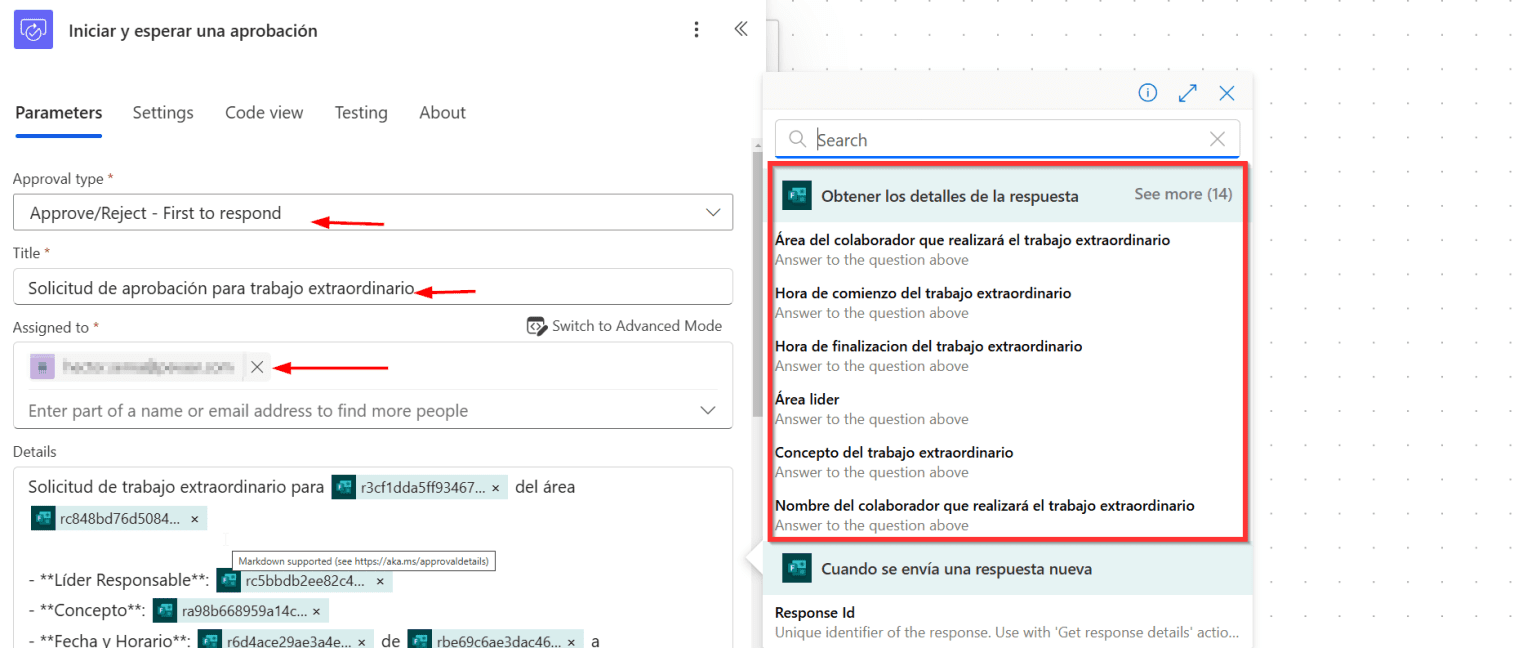Clear the dynamic content search field
This screenshot has width=1536, height=648.
coord(1217,140)
